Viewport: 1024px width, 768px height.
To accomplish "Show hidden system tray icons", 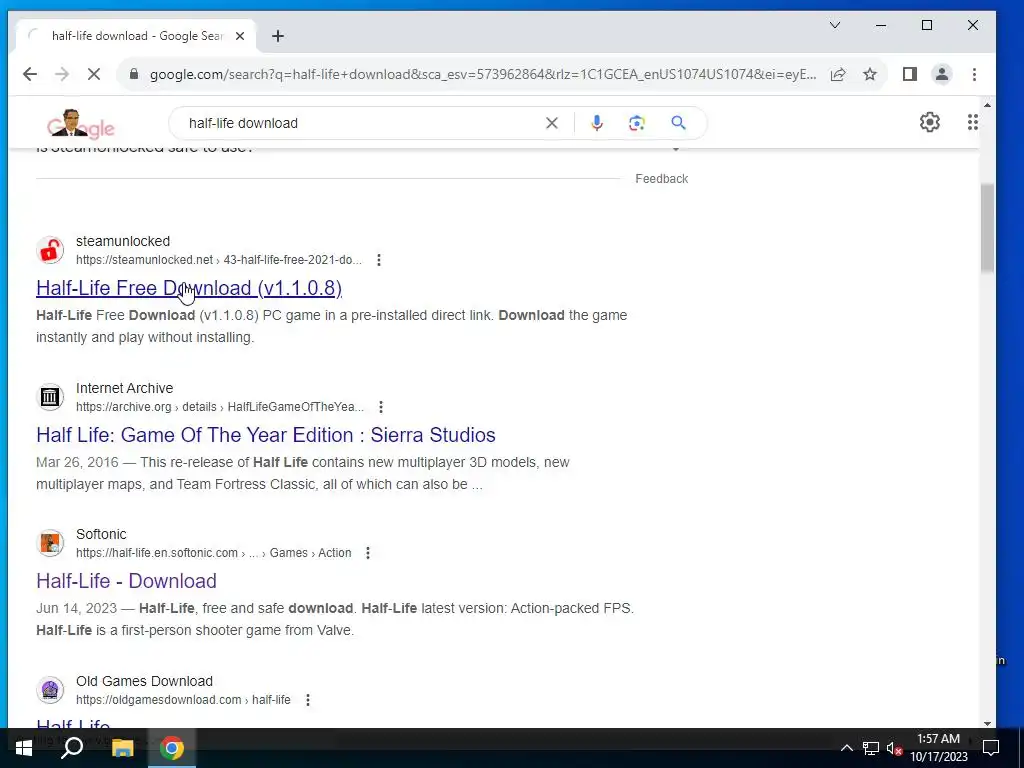I will pos(846,748).
